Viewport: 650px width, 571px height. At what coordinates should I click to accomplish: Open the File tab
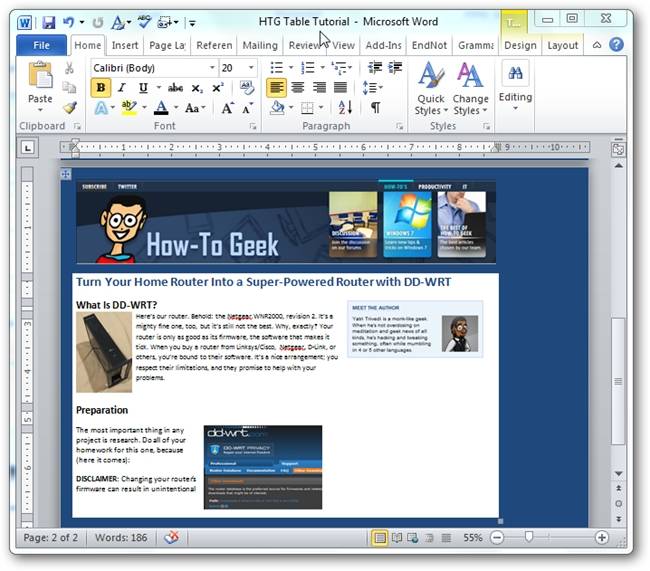41,45
